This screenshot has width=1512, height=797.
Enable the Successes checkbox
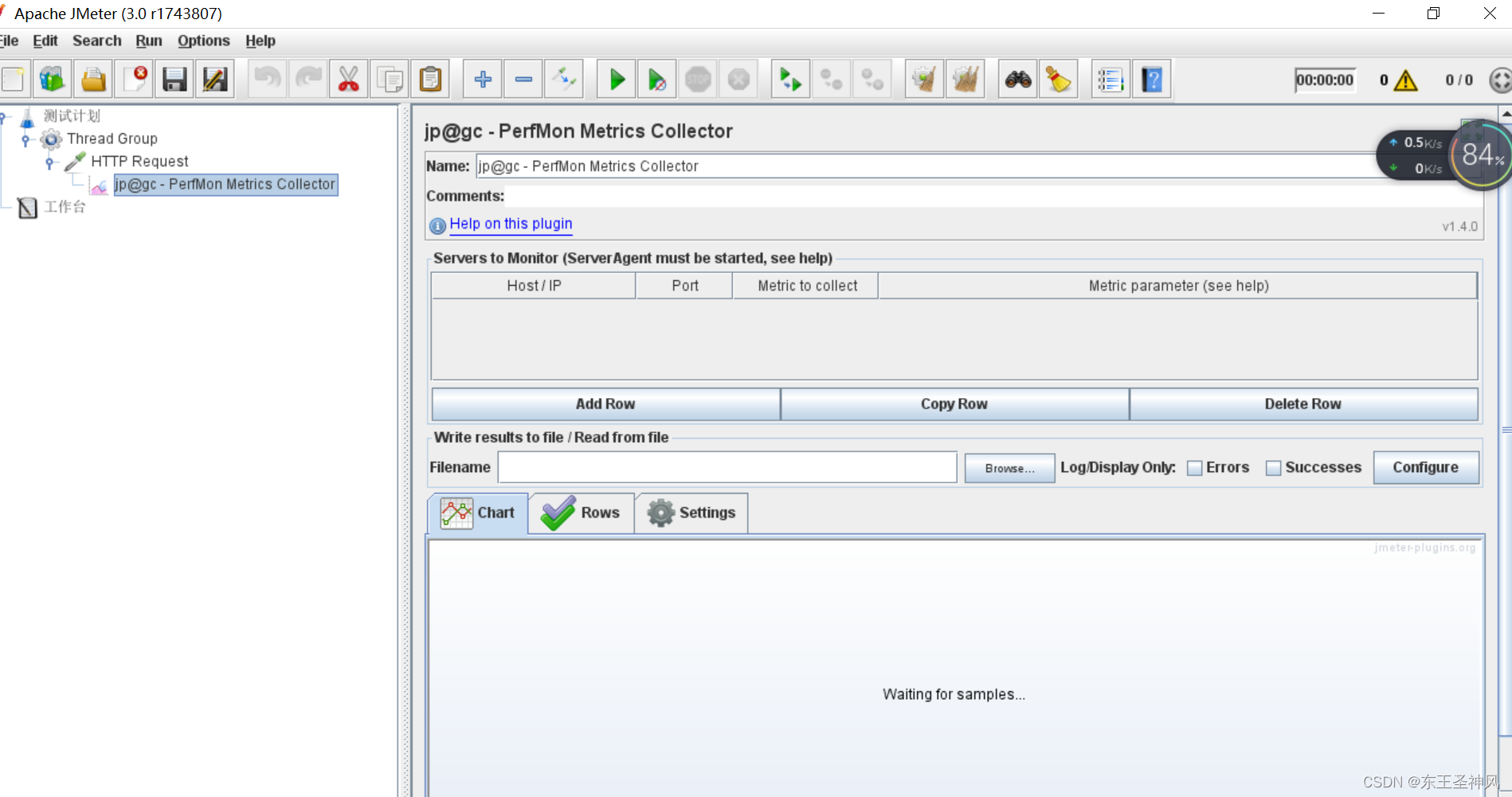coord(1273,468)
